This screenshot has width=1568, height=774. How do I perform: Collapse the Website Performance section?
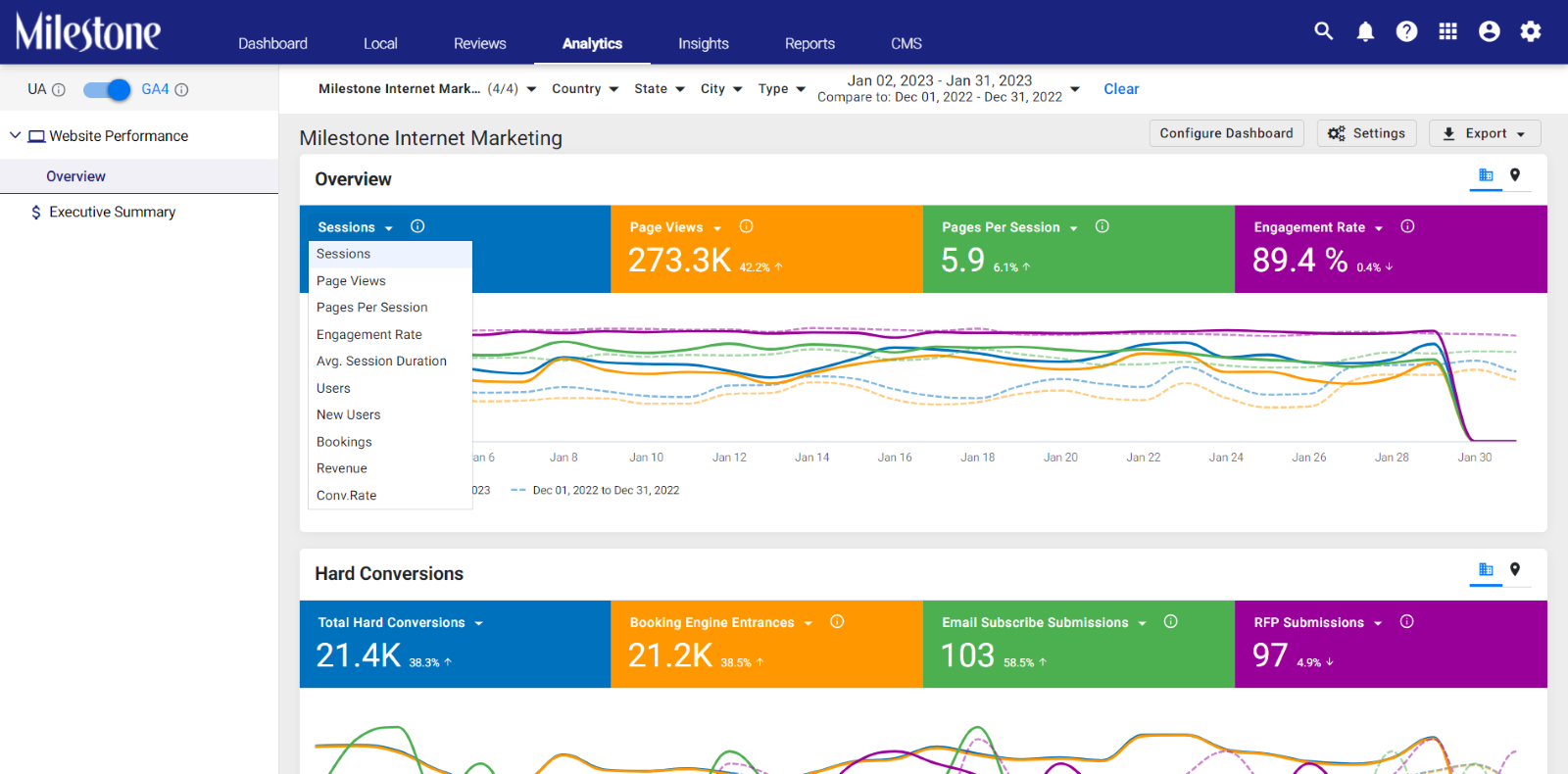coord(16,135)
